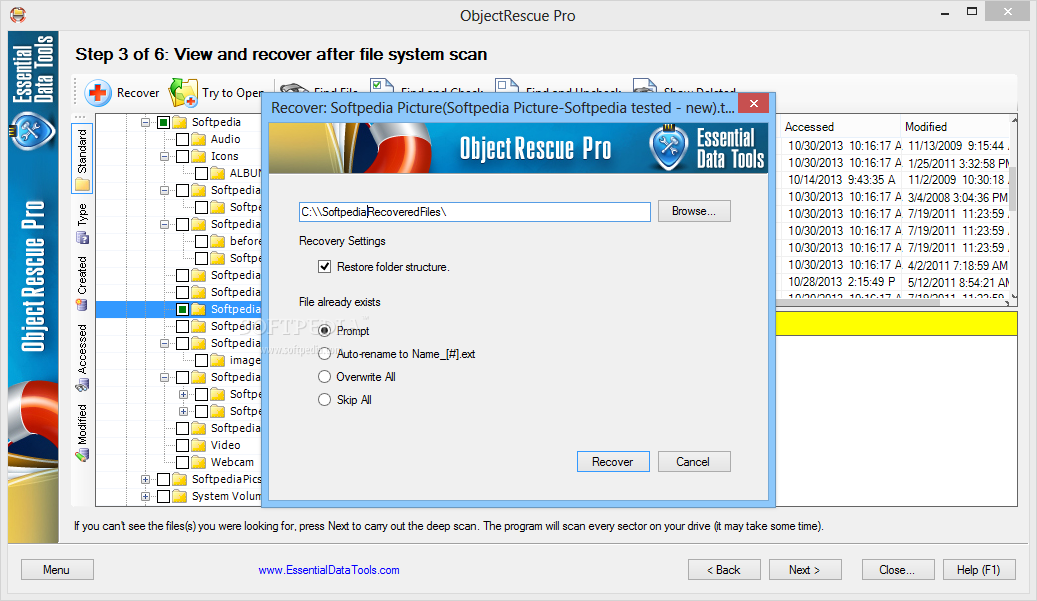Click the Find and Check toolbar icon
The width and height of the screenshot is (1037, 601).
(x=381, y=87)
